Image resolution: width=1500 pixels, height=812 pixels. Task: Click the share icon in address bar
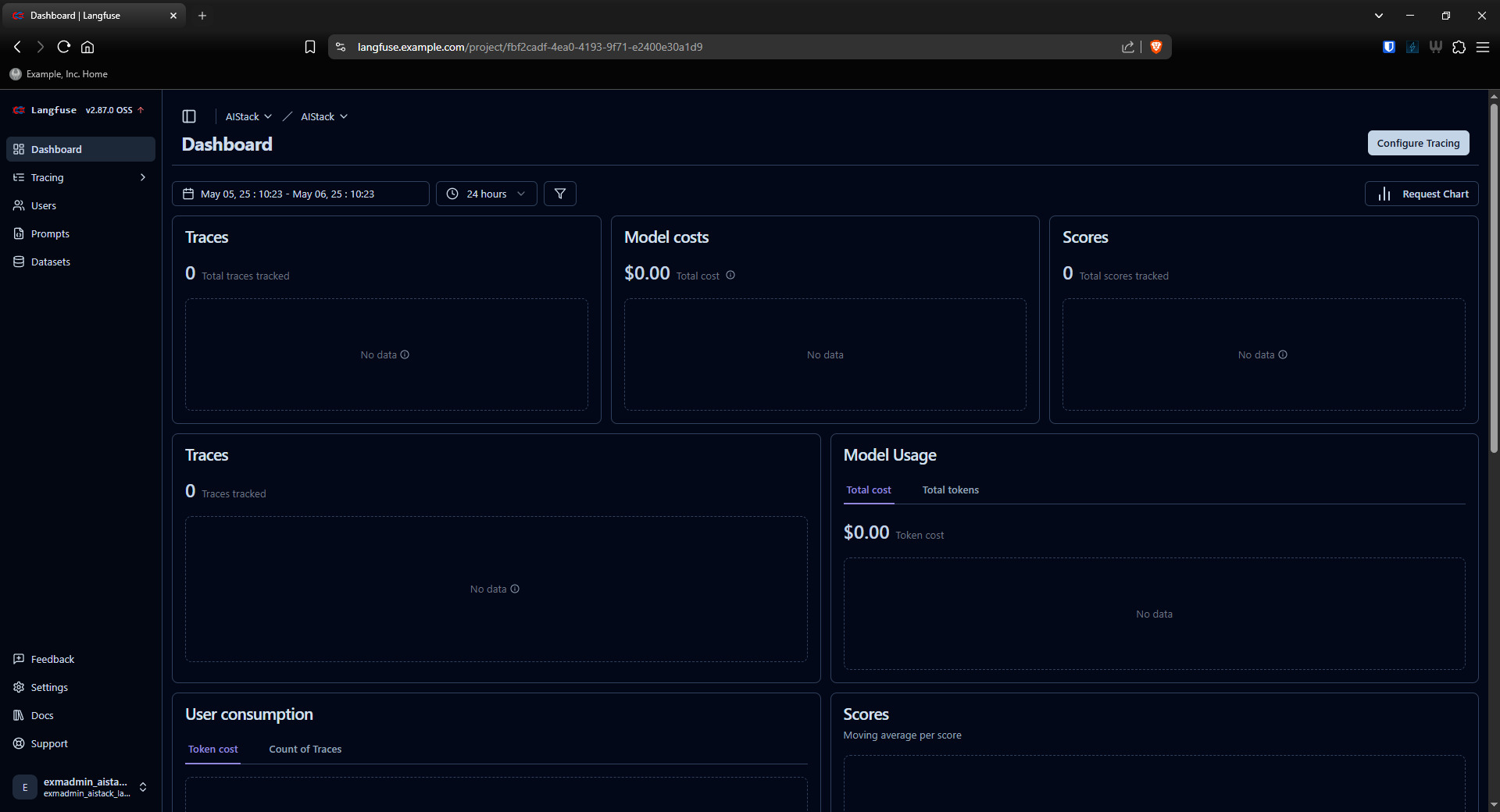pos(1127,47)
